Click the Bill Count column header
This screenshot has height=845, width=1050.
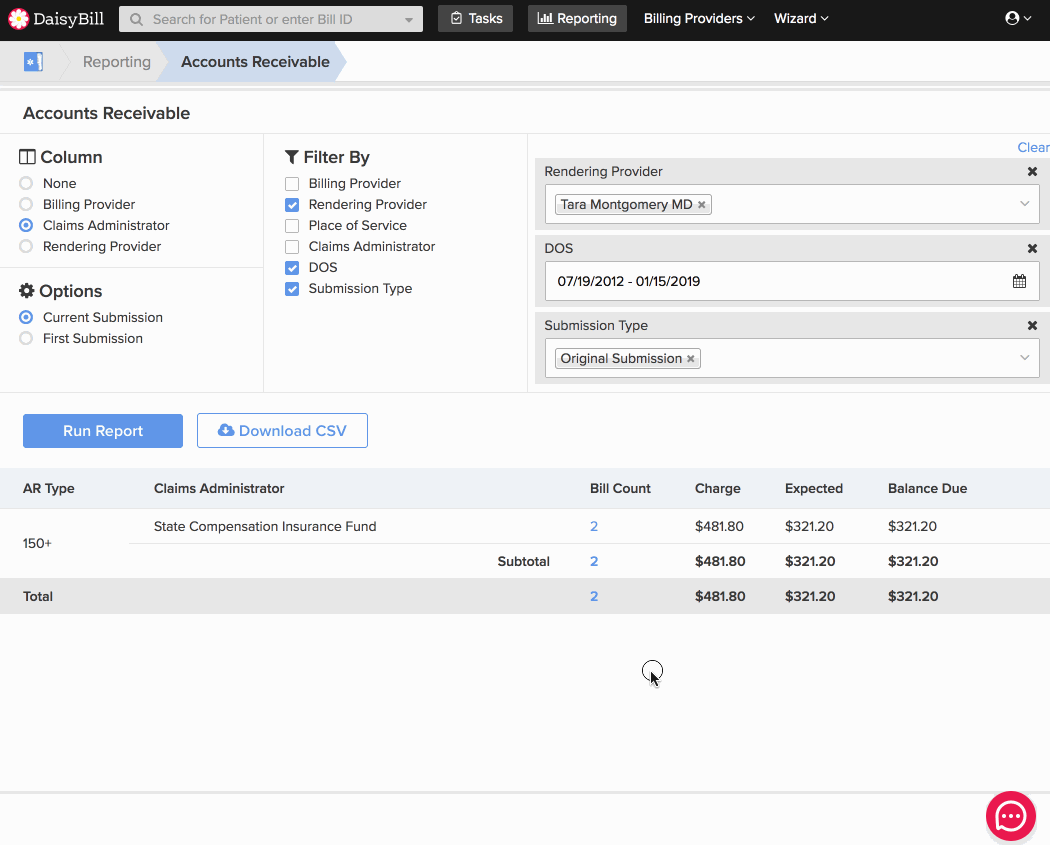coord(620,488)
